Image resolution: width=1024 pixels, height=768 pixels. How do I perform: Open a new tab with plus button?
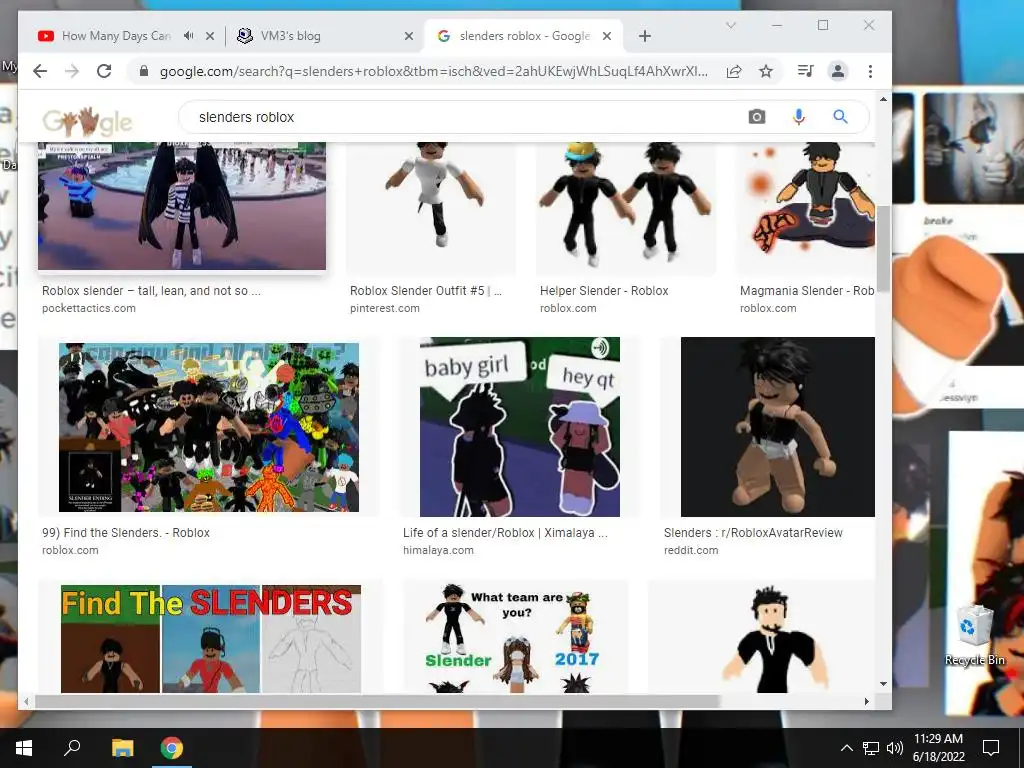click(x=645, y=36)
